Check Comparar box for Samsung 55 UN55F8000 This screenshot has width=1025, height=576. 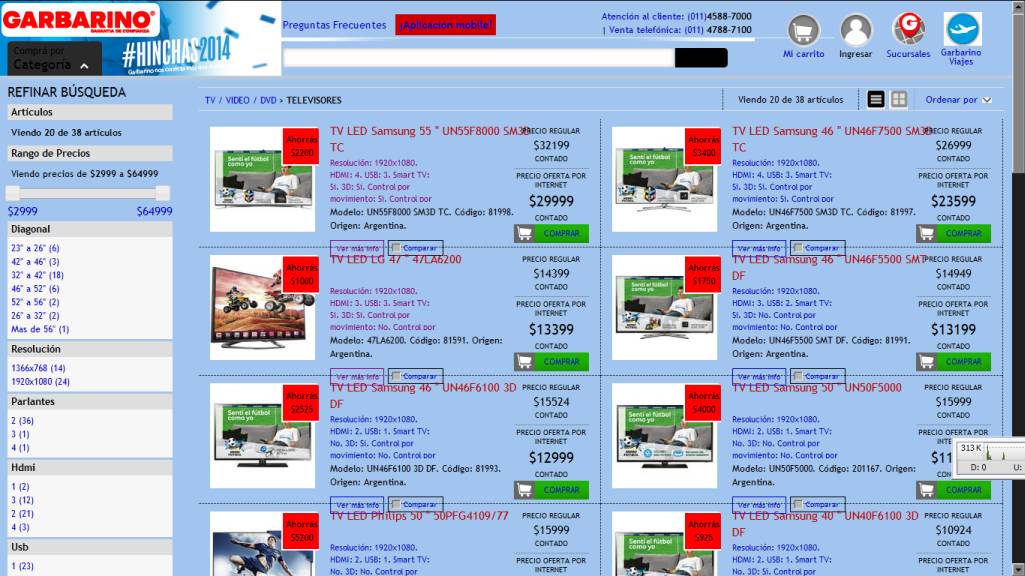(x=395, y=248)
